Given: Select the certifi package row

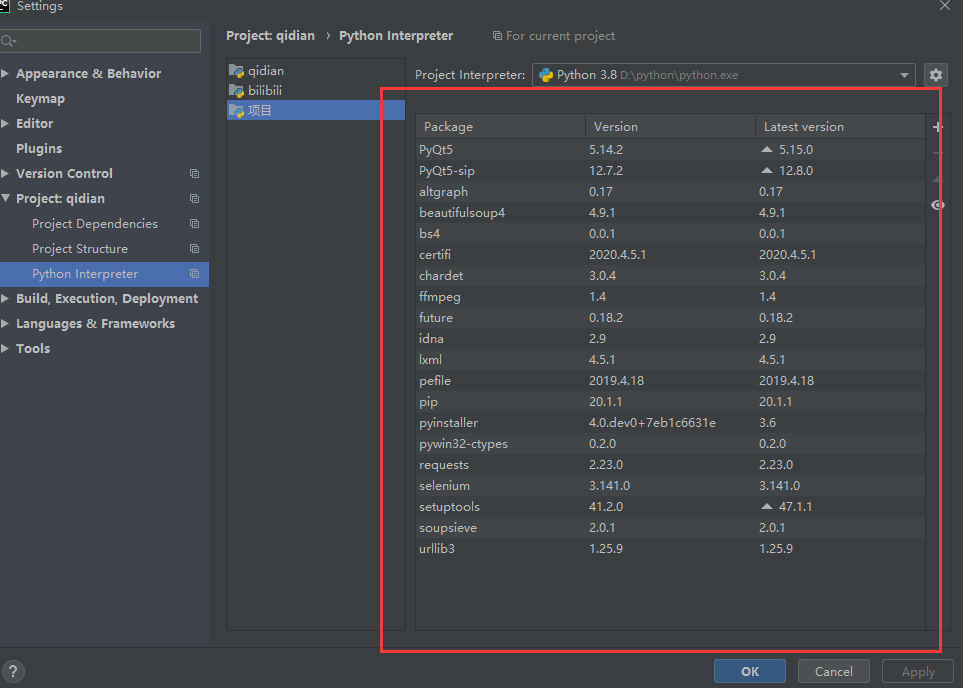Looking at the screenshot, I should (x=671, y=254).
